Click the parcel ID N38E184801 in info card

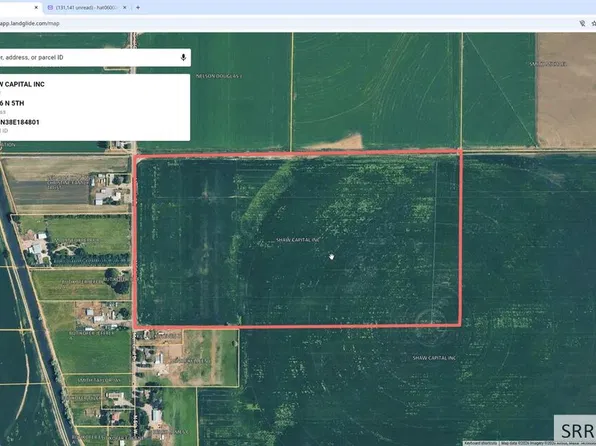tap(20, 122)
